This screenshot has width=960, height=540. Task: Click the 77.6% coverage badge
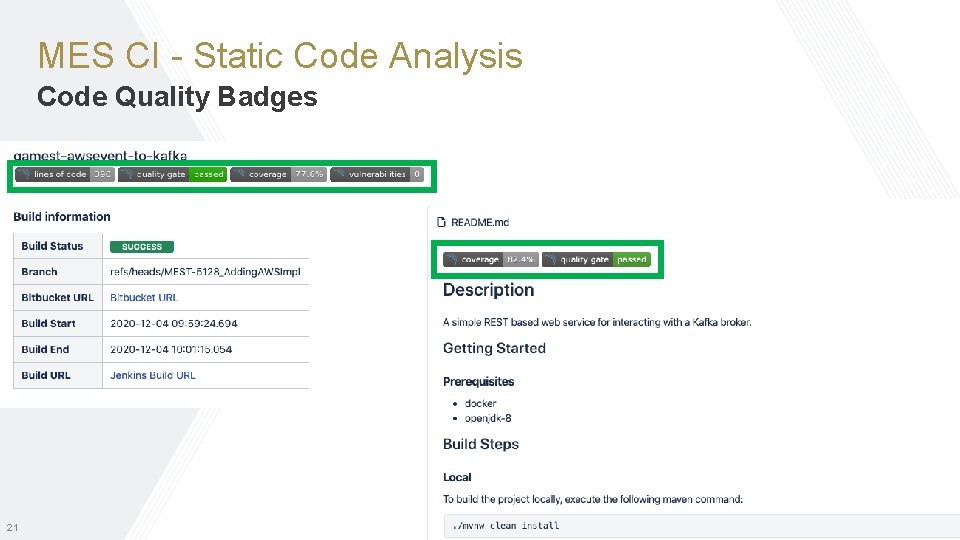coord(278,174)
